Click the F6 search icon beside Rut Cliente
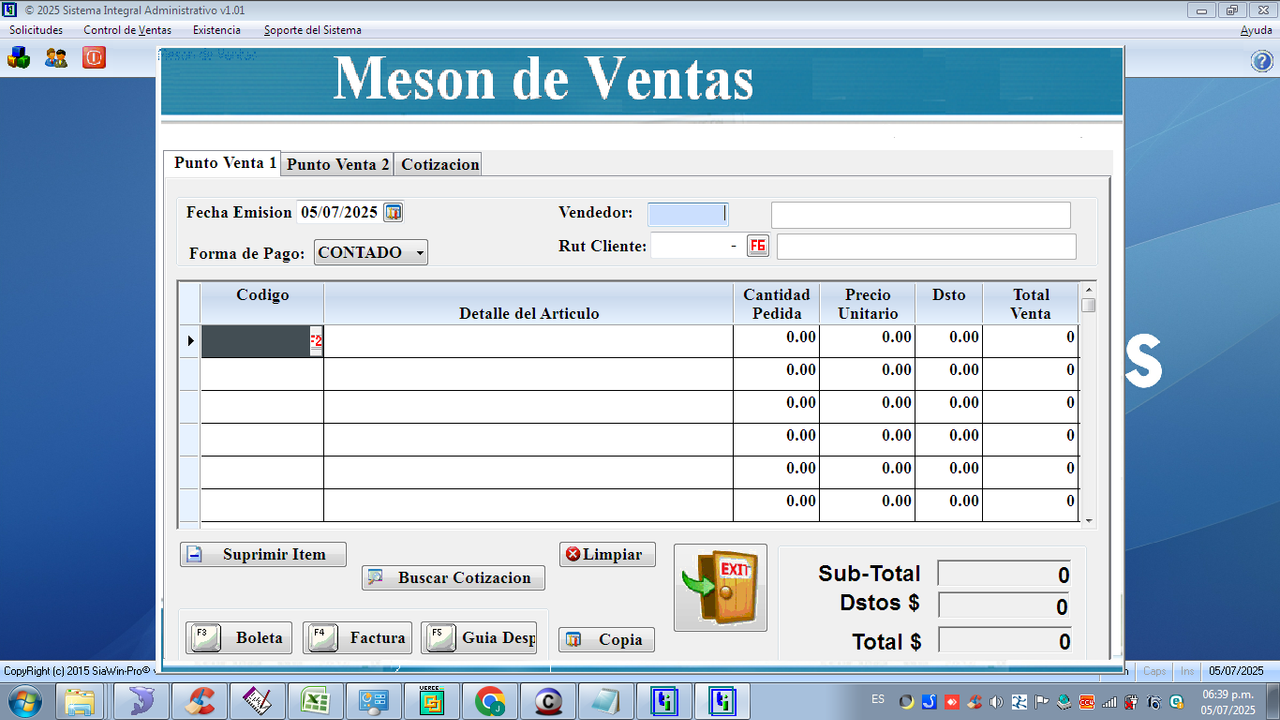 point(757,245)
